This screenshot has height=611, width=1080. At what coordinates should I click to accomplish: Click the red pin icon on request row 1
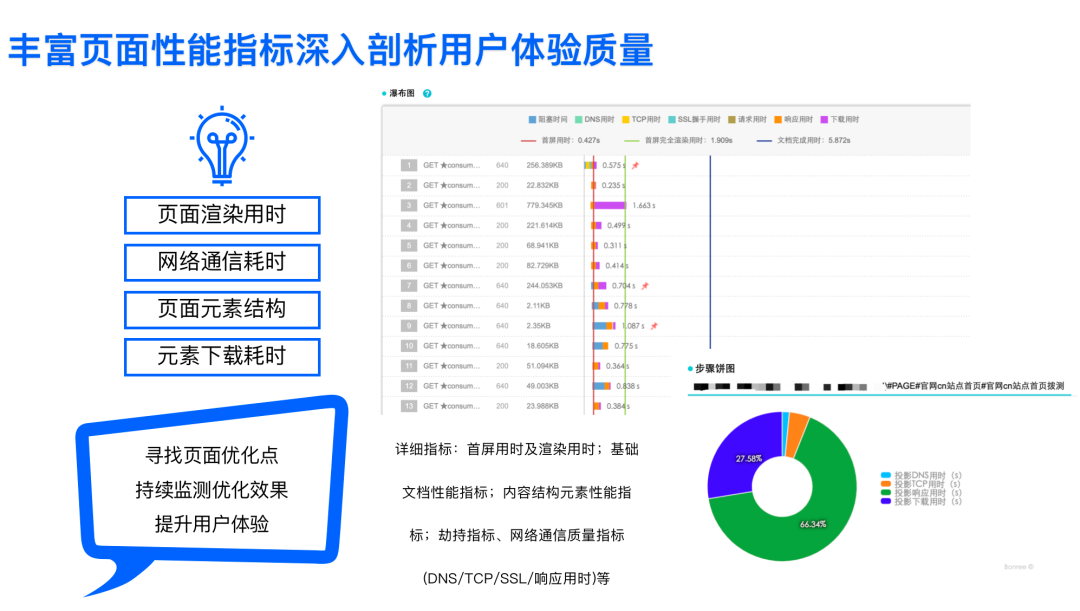[x=635, y=164]
